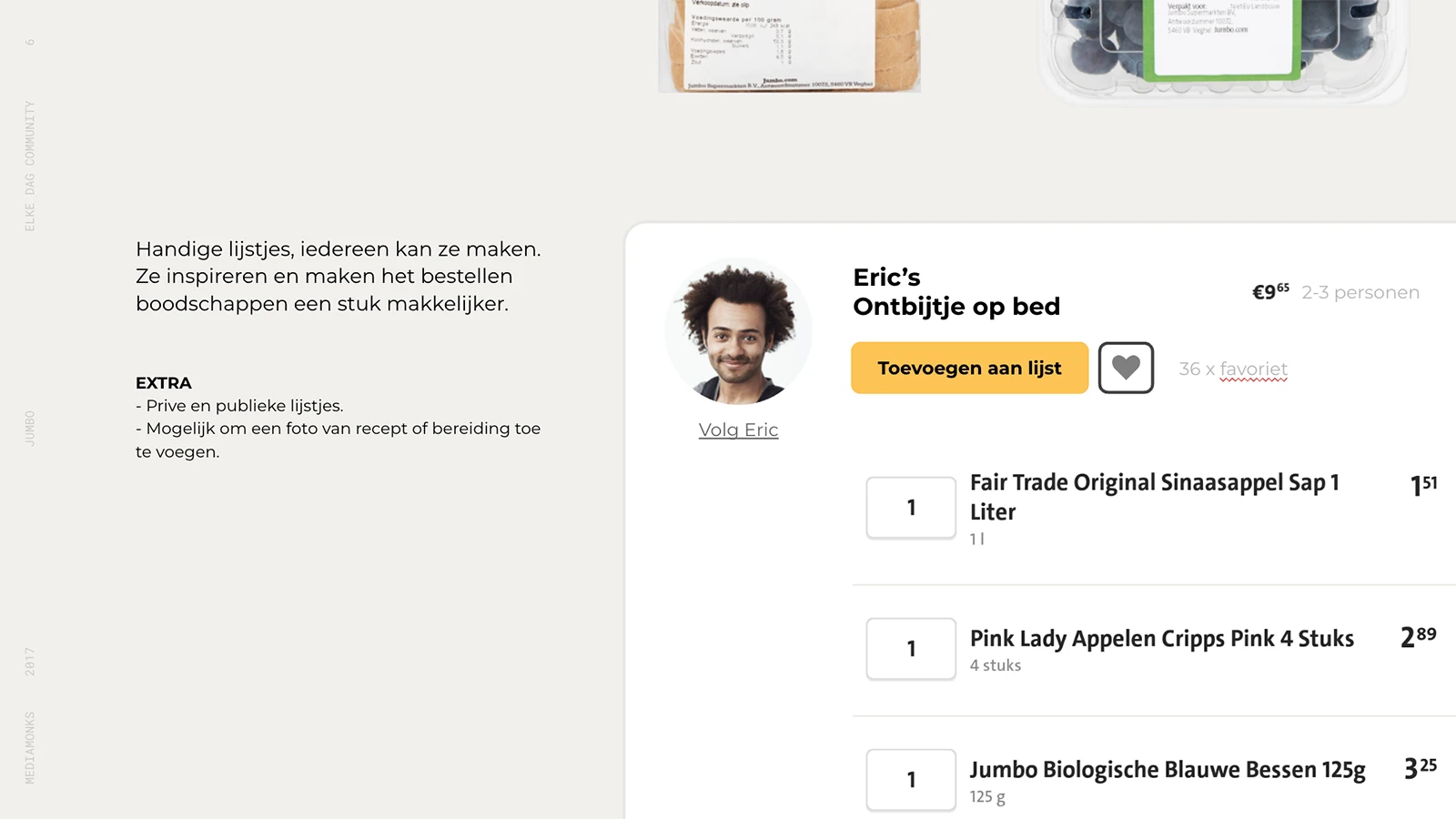Image resolution: width=1456 pixels, height=819 pixels.
Task: Click quantity box for Blauwe Bessen
Action: [911, 780]
